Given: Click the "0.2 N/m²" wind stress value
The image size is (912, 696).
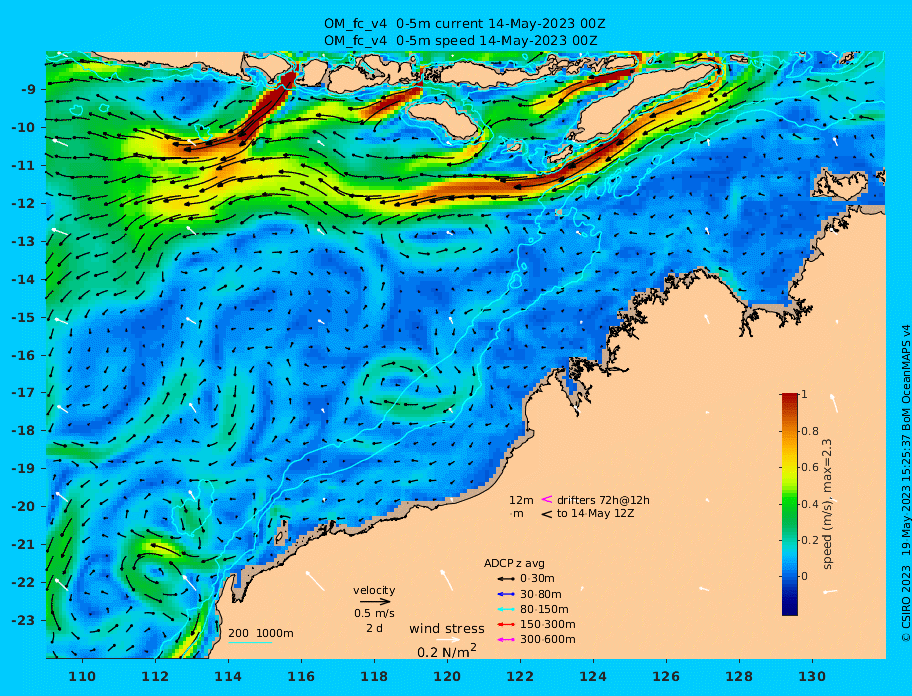Looking at the screenshot, I should point(447,651).
